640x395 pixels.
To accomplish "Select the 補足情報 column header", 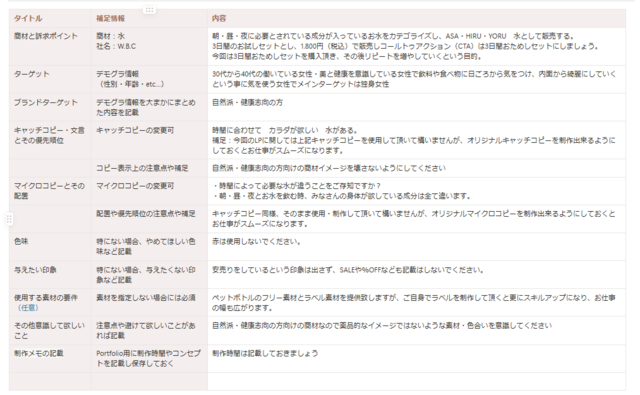I will [149, 18].
